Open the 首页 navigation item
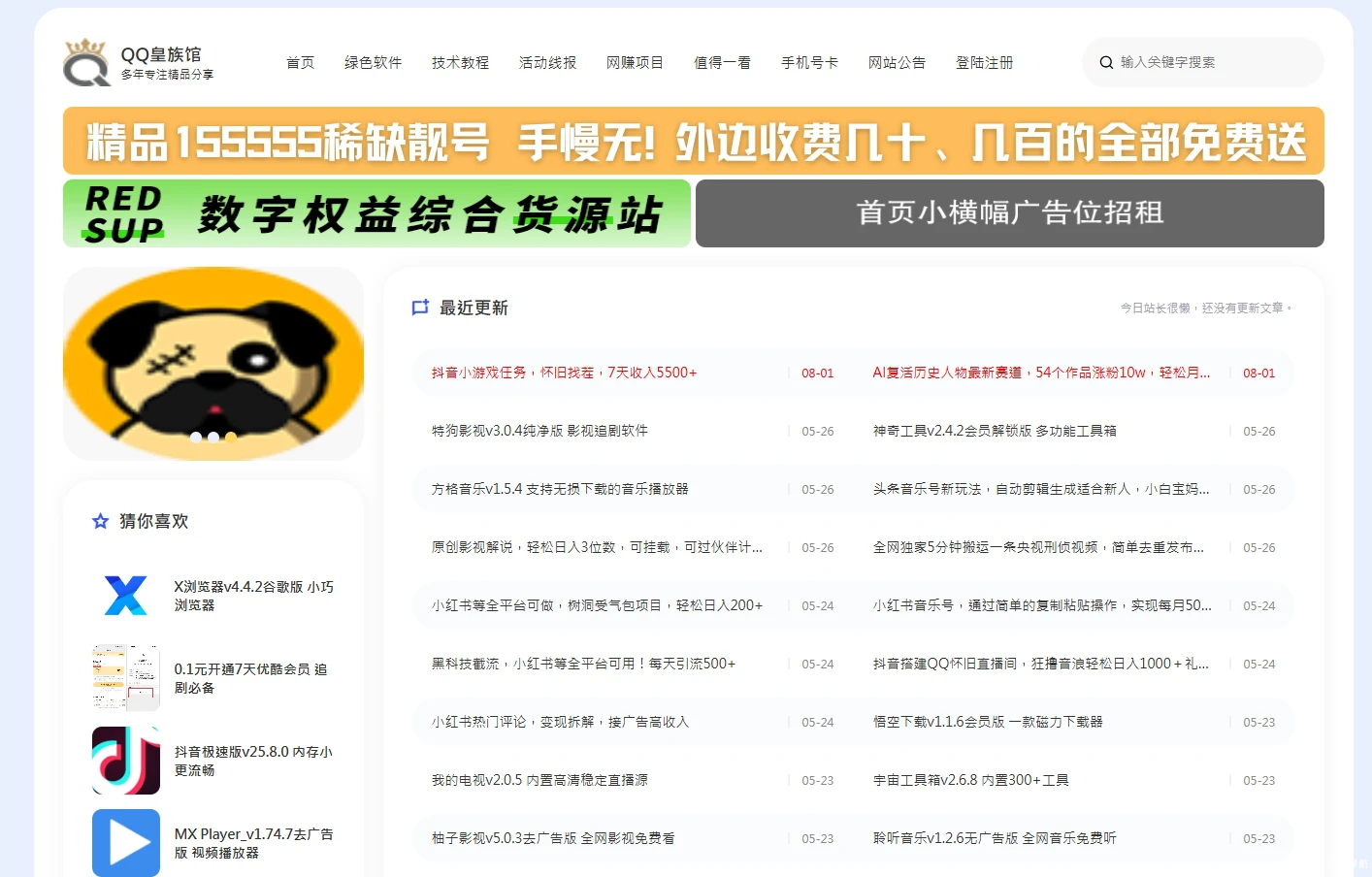Image resolution: width=1372 pixels, height=877 pixels. click(x=300, y=62)
